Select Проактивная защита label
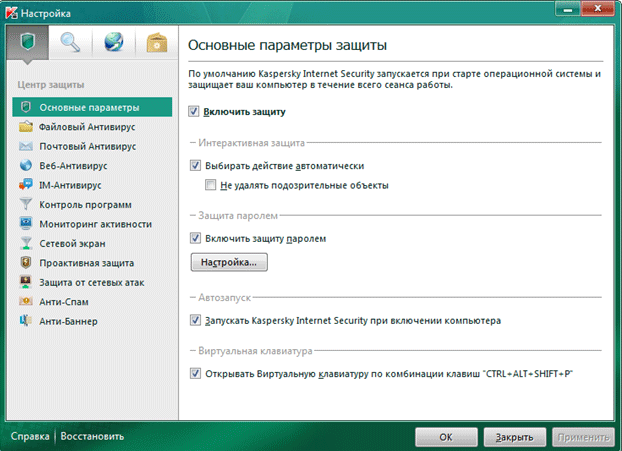Viewport: 622px width, 451px height. [x=86, y=263]
